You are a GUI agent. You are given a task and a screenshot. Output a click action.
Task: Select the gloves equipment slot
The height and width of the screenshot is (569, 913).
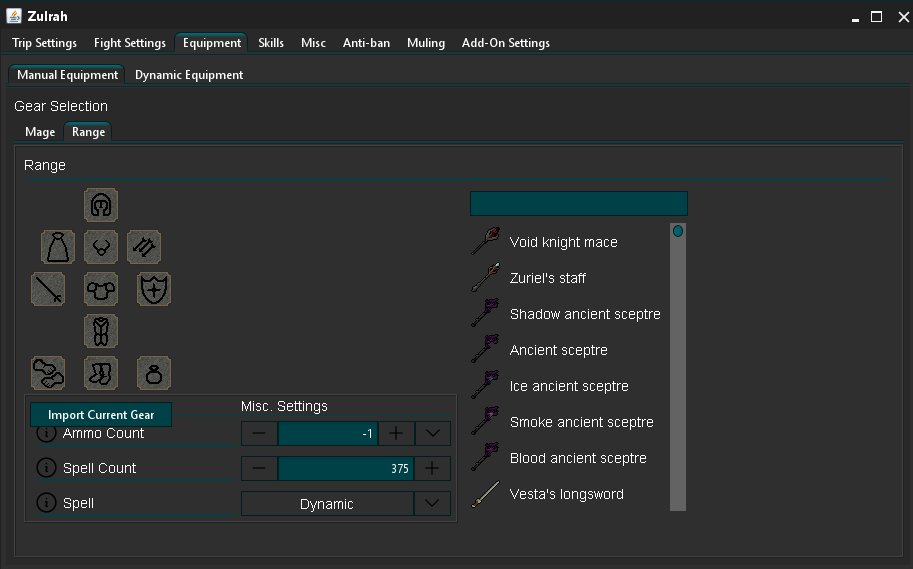point(48,373)
